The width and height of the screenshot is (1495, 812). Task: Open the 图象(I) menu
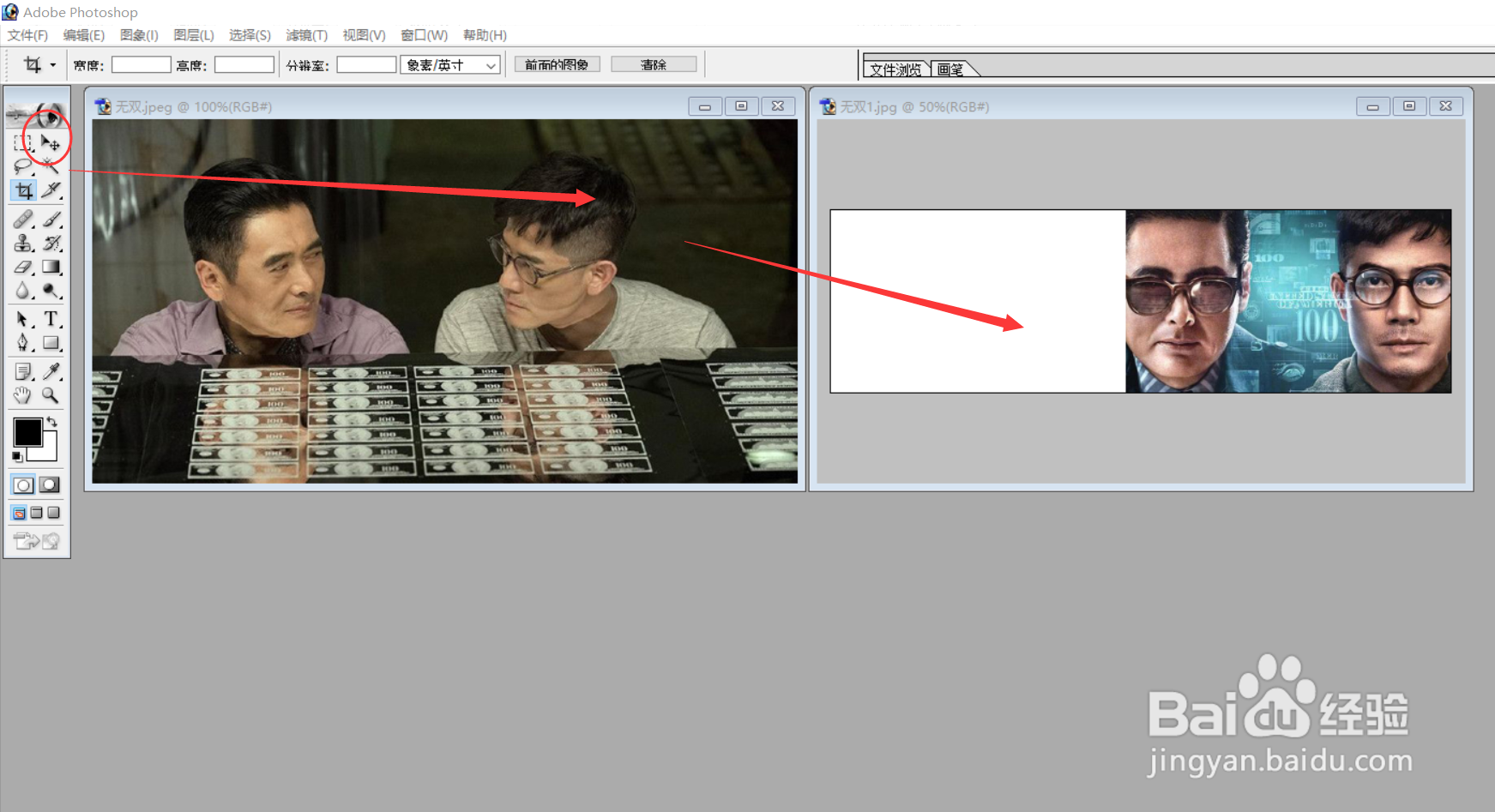pos(139,35)
